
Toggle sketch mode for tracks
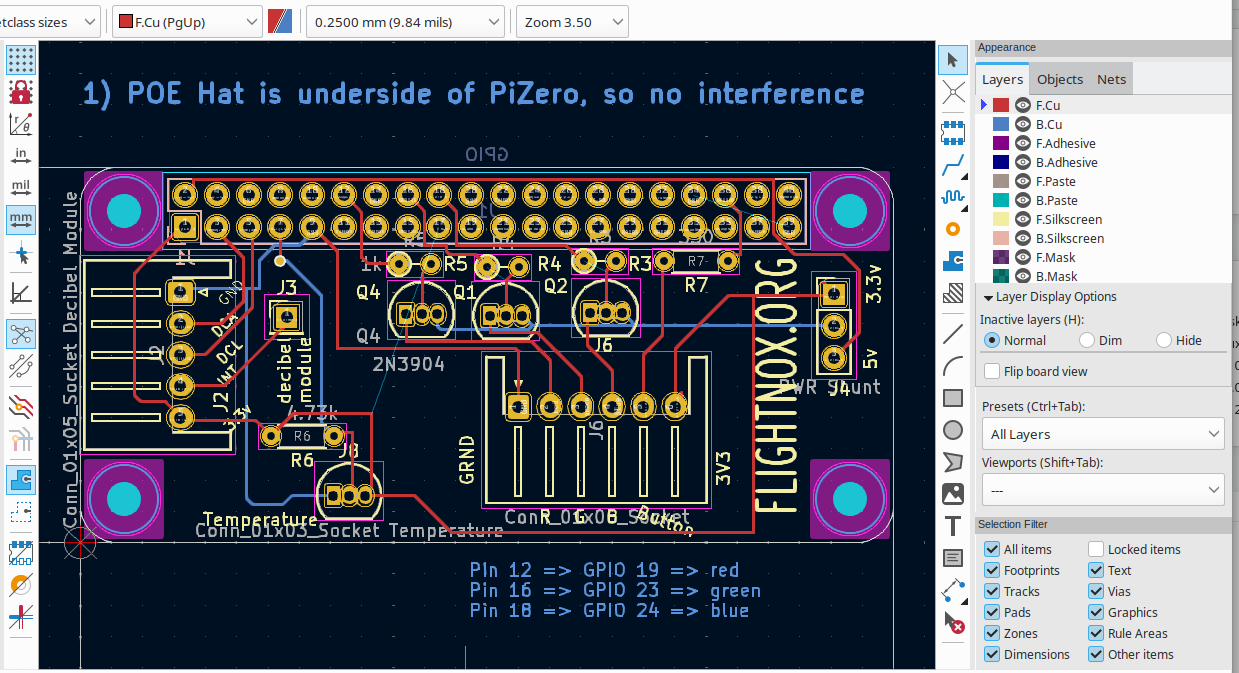click(x=20, y=616)
